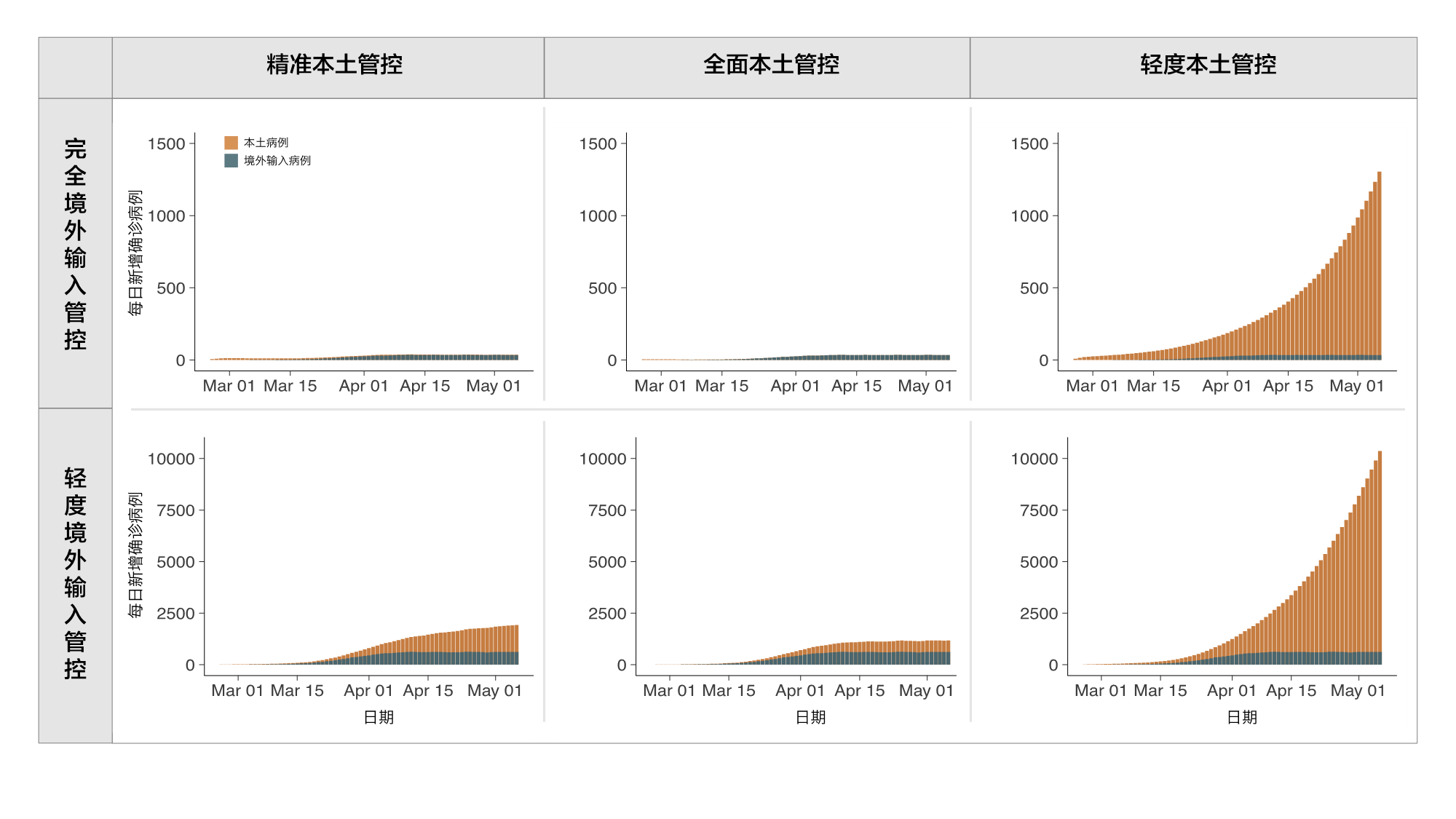This screenshot has height=819, width=1456.
Task: Click the orange 本土病例 legend swatch
Action: pyautogui.click(x=231, y=143)
